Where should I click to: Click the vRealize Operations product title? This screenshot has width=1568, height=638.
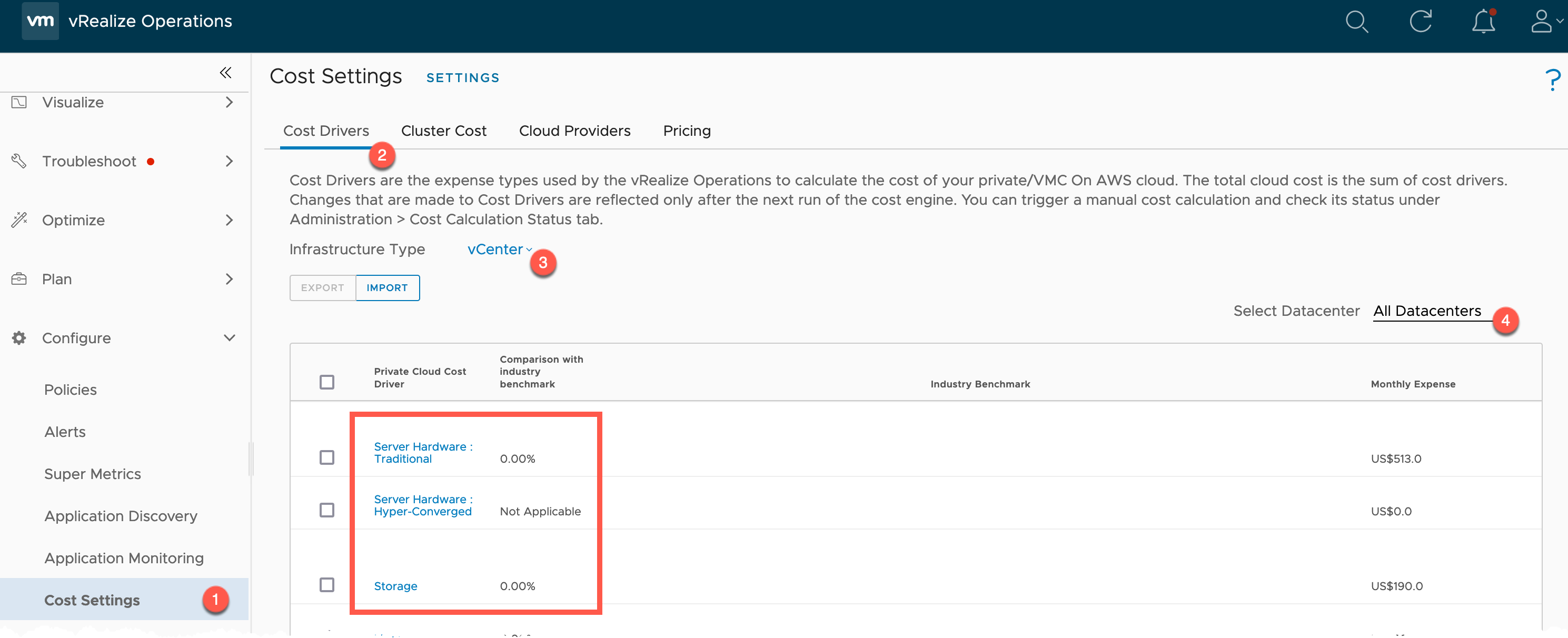[150, 21]
